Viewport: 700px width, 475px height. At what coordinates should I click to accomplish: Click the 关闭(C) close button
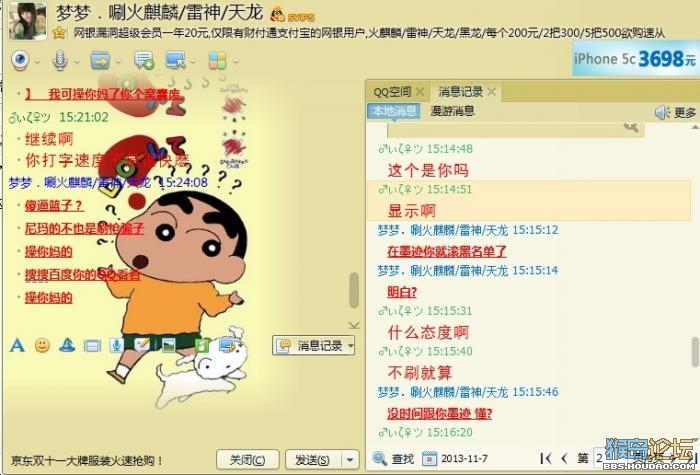point(248,459)
